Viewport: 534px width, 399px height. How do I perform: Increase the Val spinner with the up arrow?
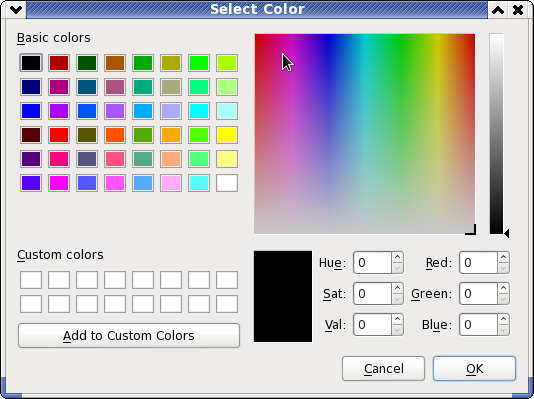[x=397, y=319]
